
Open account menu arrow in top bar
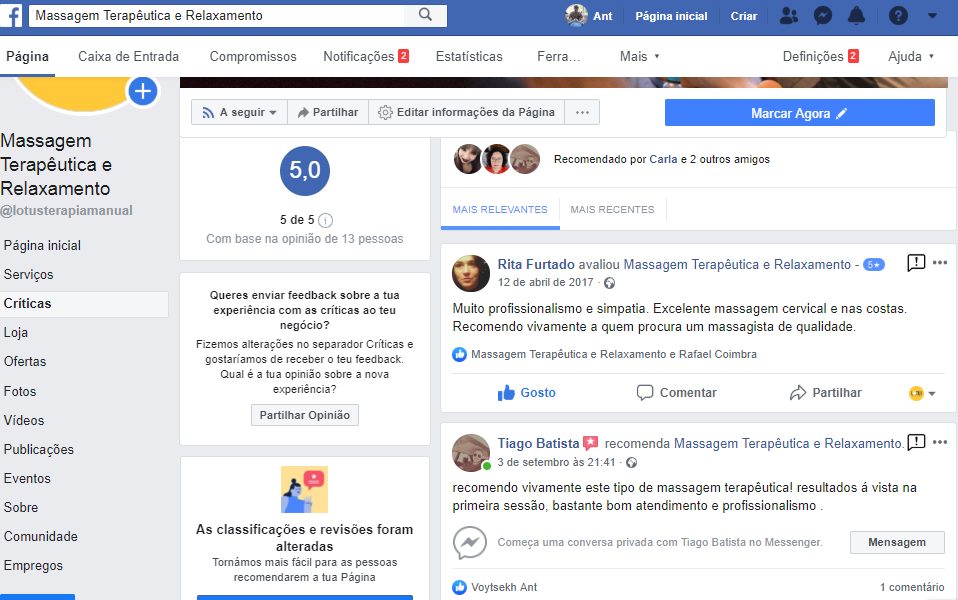pyautogui.click(x=933, y=16)
